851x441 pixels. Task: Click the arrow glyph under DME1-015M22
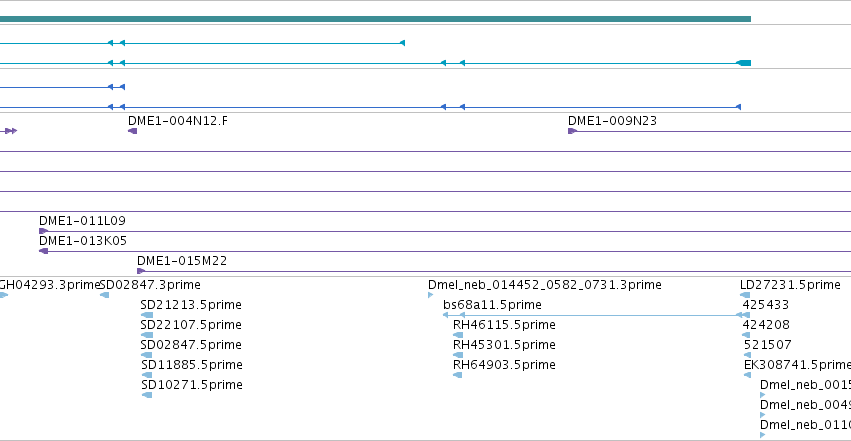[x=141, y=271]
